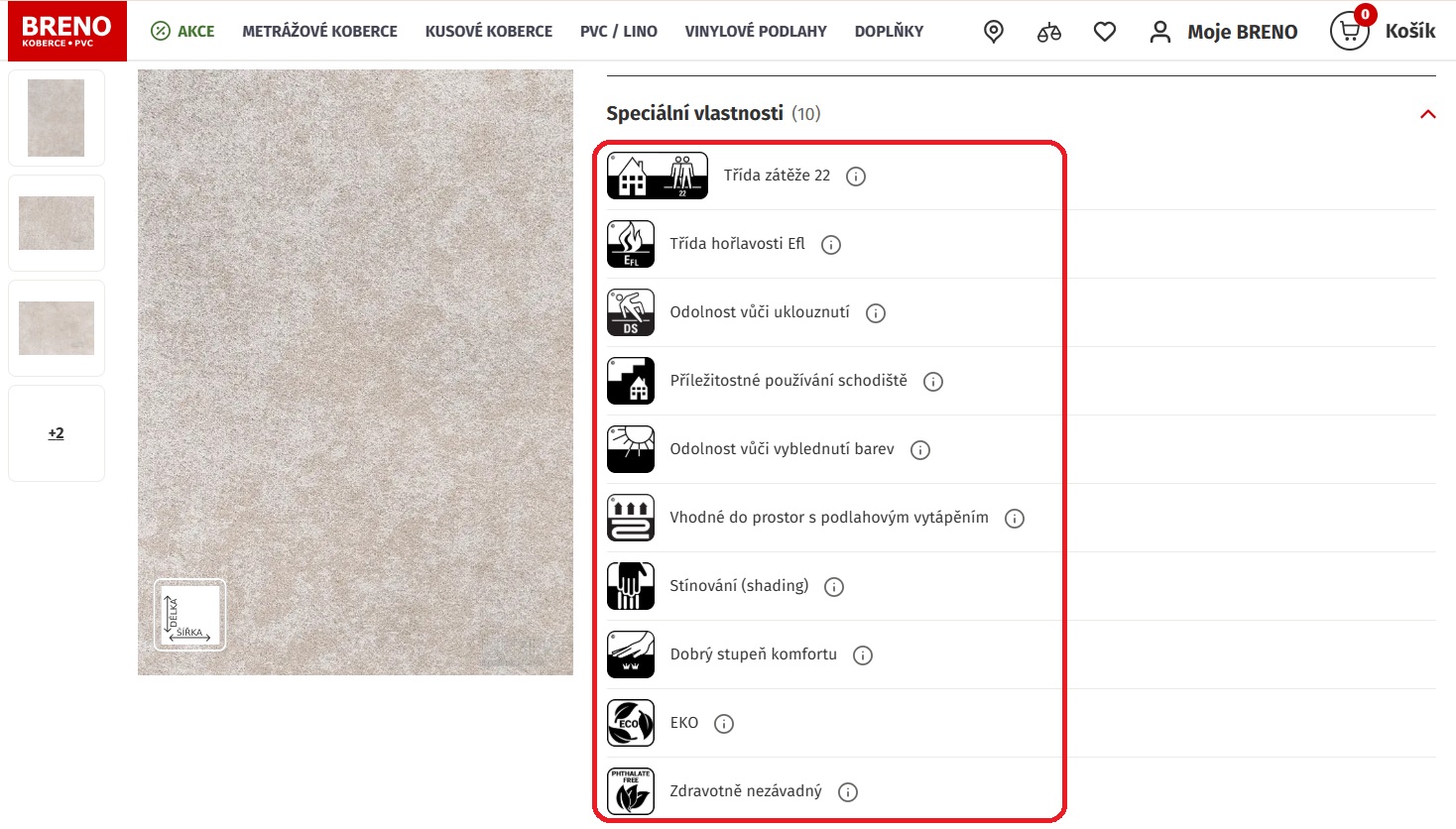The height and width of the screenshot is (829, 1456).
Task: Show the +2 additional images
Action: (x=57, y=433)
